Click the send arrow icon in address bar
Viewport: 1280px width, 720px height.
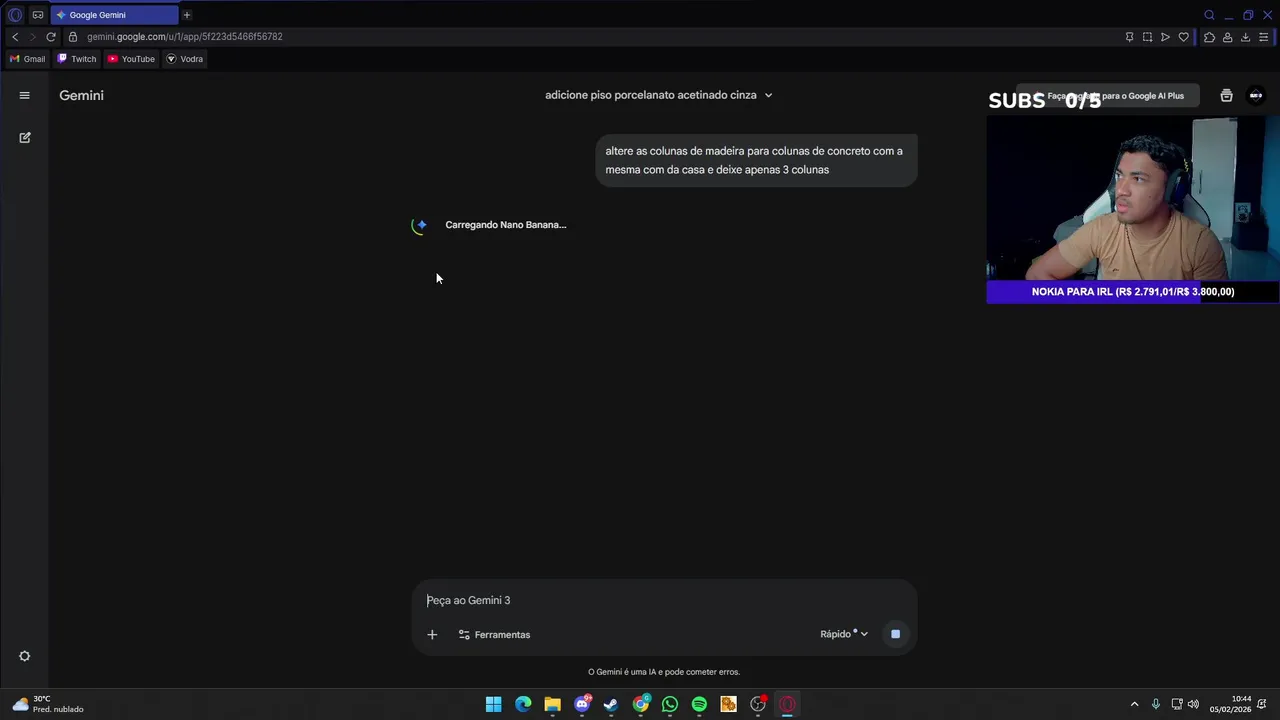tap(1165, 37)
